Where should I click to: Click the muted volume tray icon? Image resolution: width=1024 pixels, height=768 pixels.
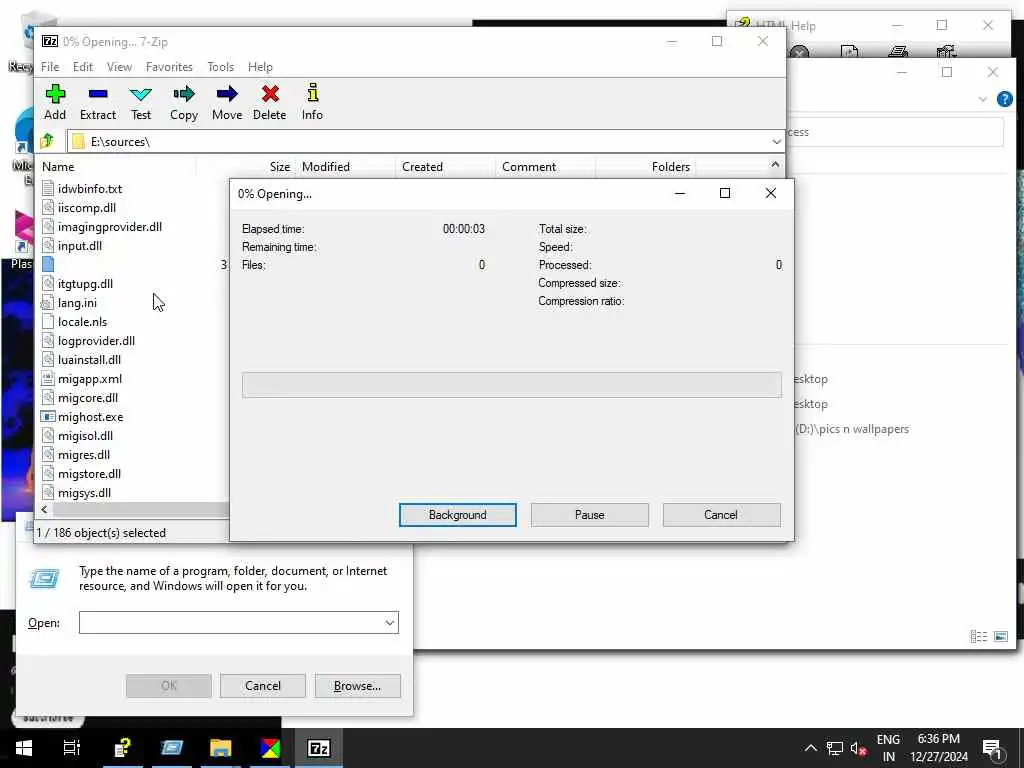(x=859, y=748)
